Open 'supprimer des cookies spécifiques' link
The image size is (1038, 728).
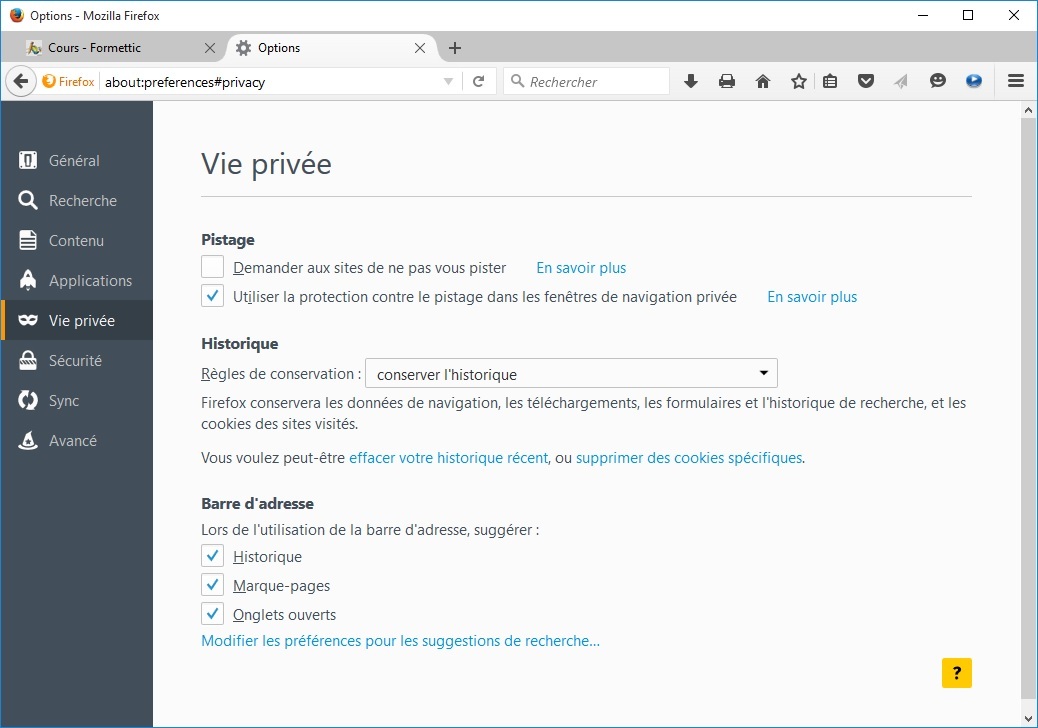pos(688,458)
